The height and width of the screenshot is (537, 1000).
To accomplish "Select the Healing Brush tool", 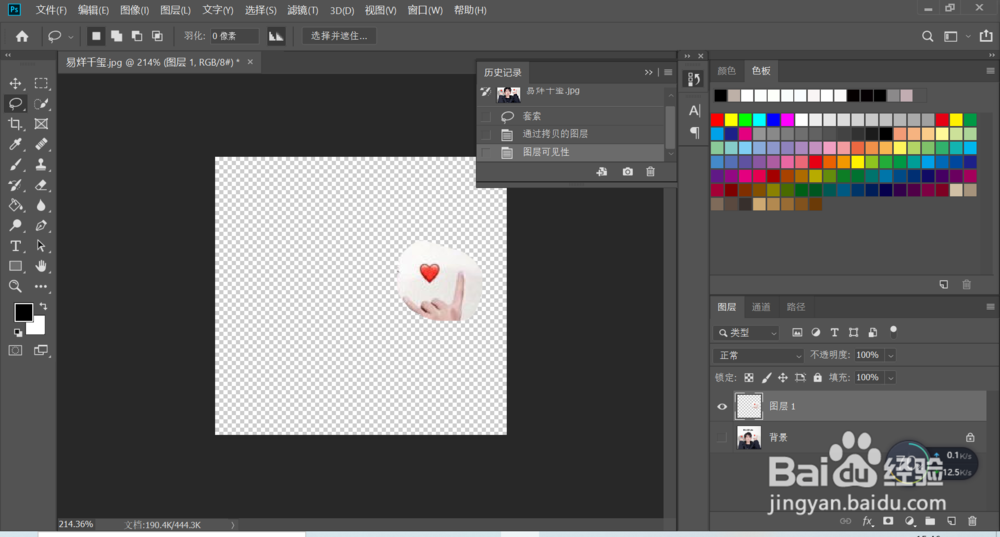I will coord(41,144).
